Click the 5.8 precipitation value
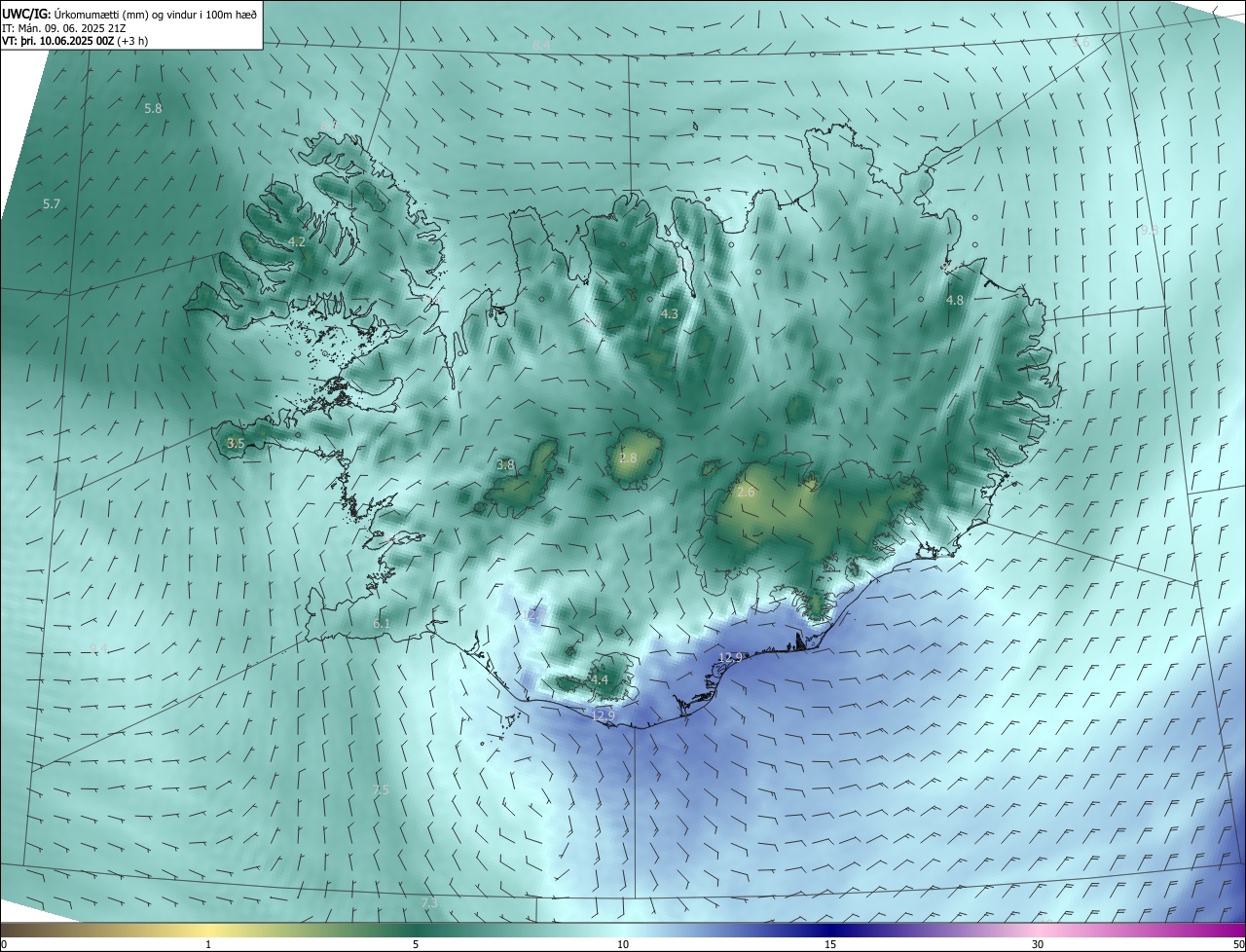Viewport: 1246px width, 952px height. tap(153, 109)
